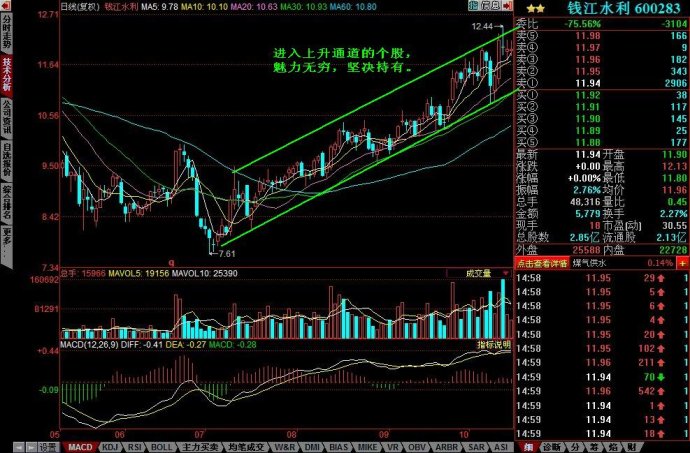Switch to the KDJ indicator tab

click(110, 448)
